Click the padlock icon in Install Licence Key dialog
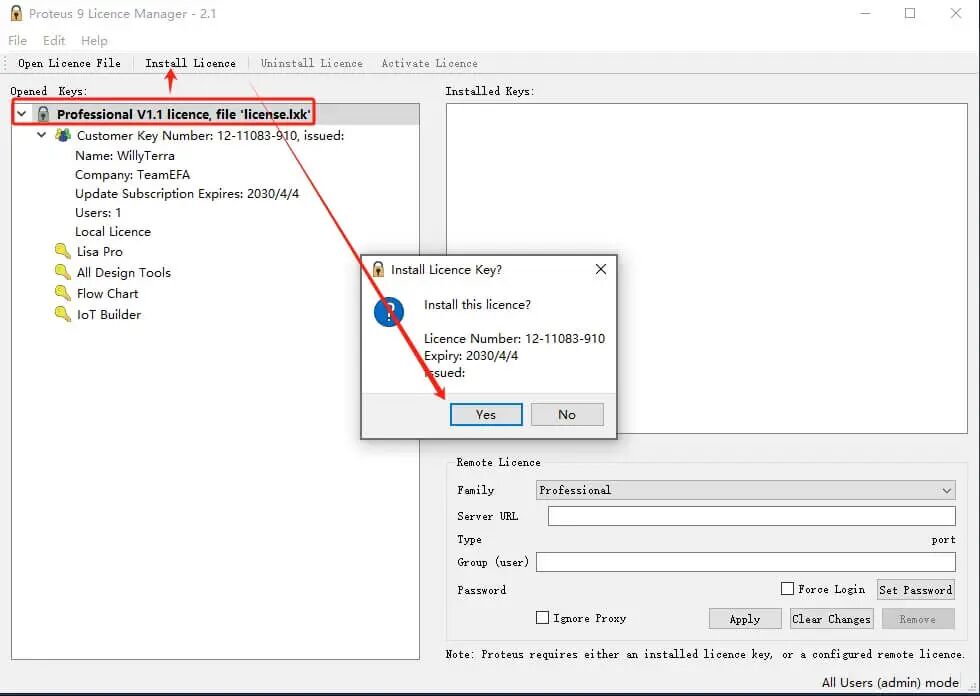The width and height of the screenshot is (980, 696). tap(378, 269)
